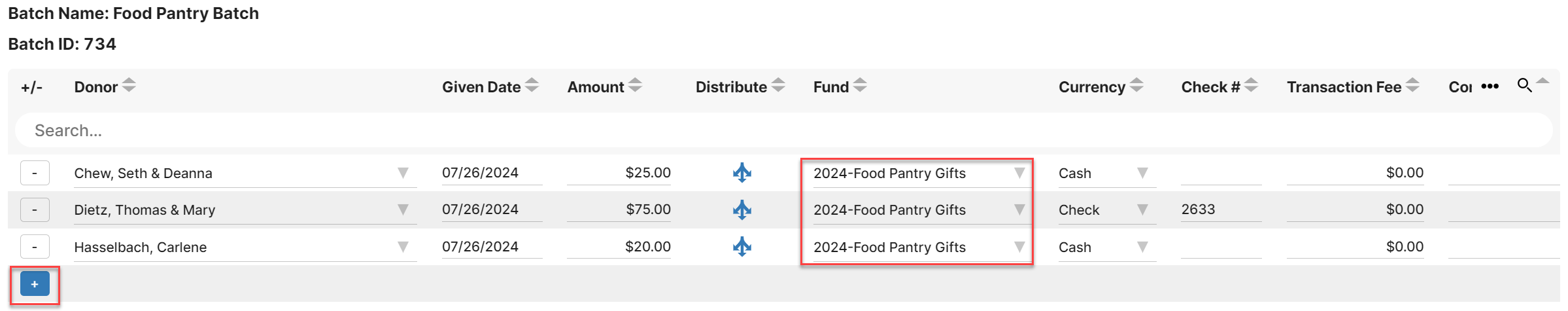Remove the Hasselbach, Carlene row with minus
This screenshot has height=311, width=1568.
click(35, 247)
